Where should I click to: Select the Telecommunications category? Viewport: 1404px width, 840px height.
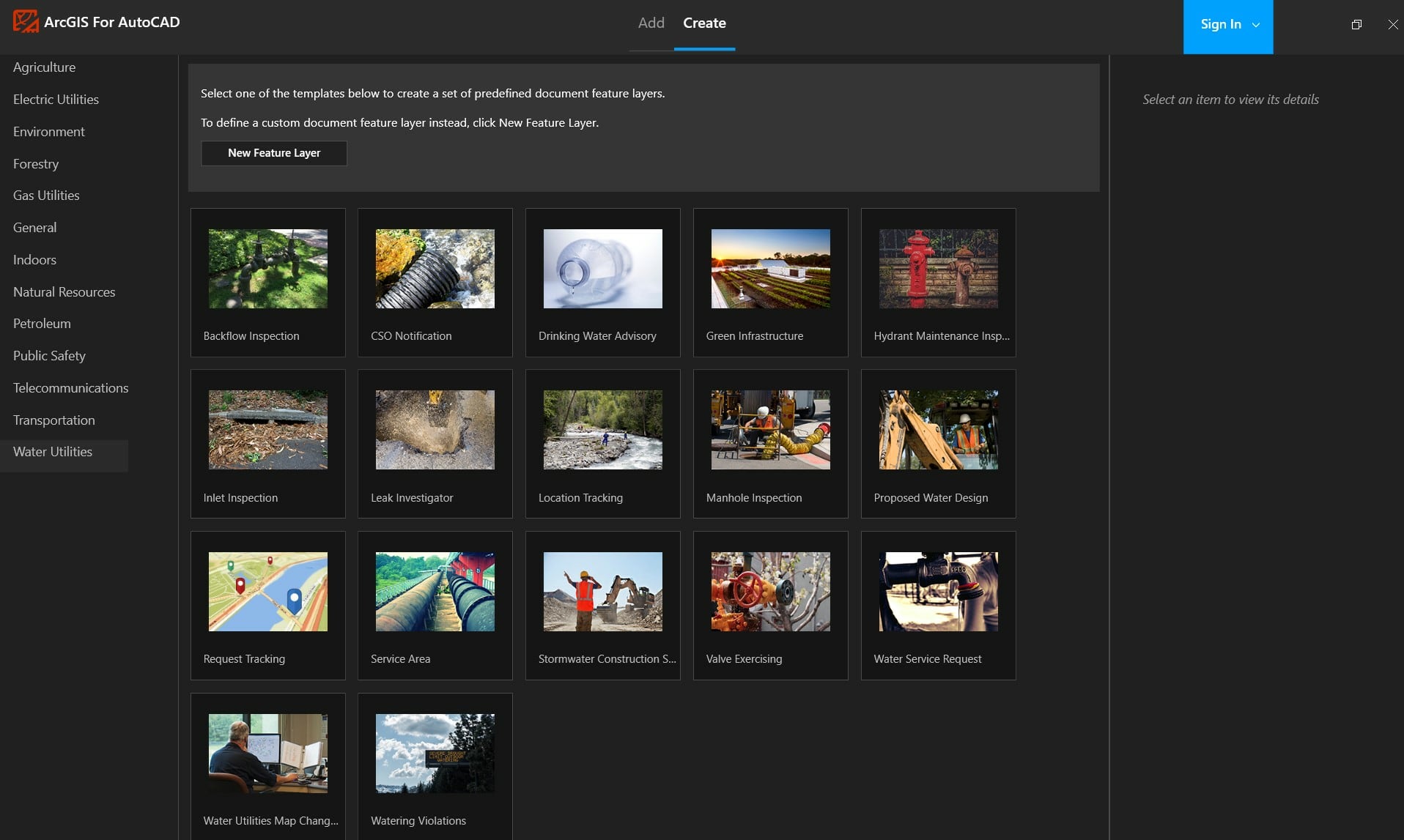coord(71,388)
